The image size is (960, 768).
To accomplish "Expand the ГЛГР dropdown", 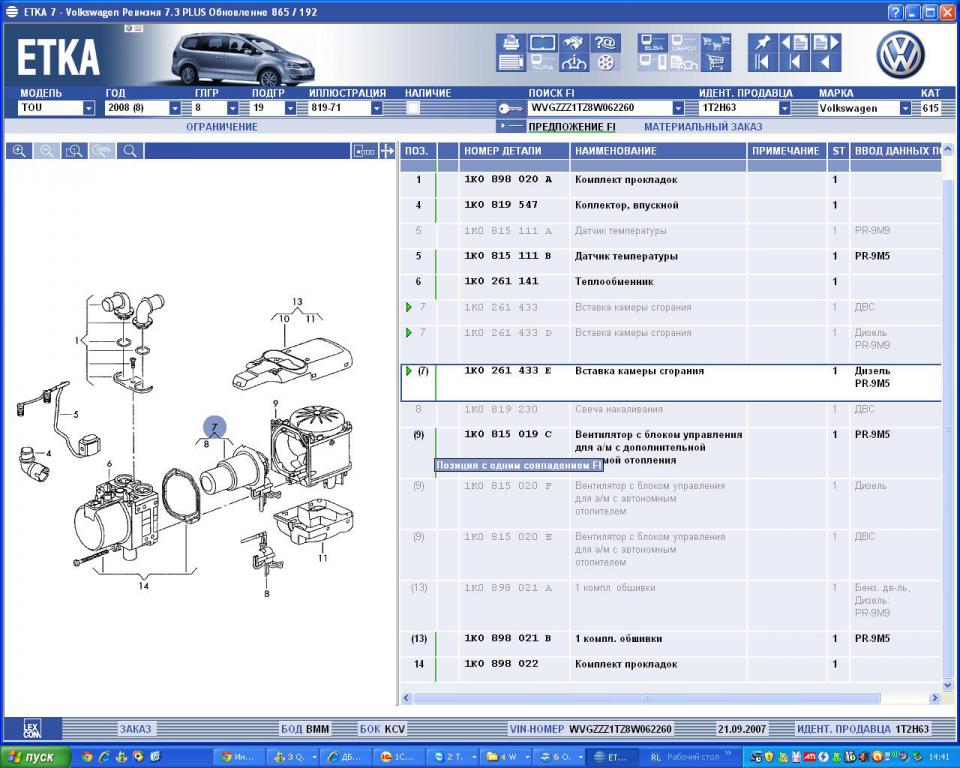I will tap(233, 108).
